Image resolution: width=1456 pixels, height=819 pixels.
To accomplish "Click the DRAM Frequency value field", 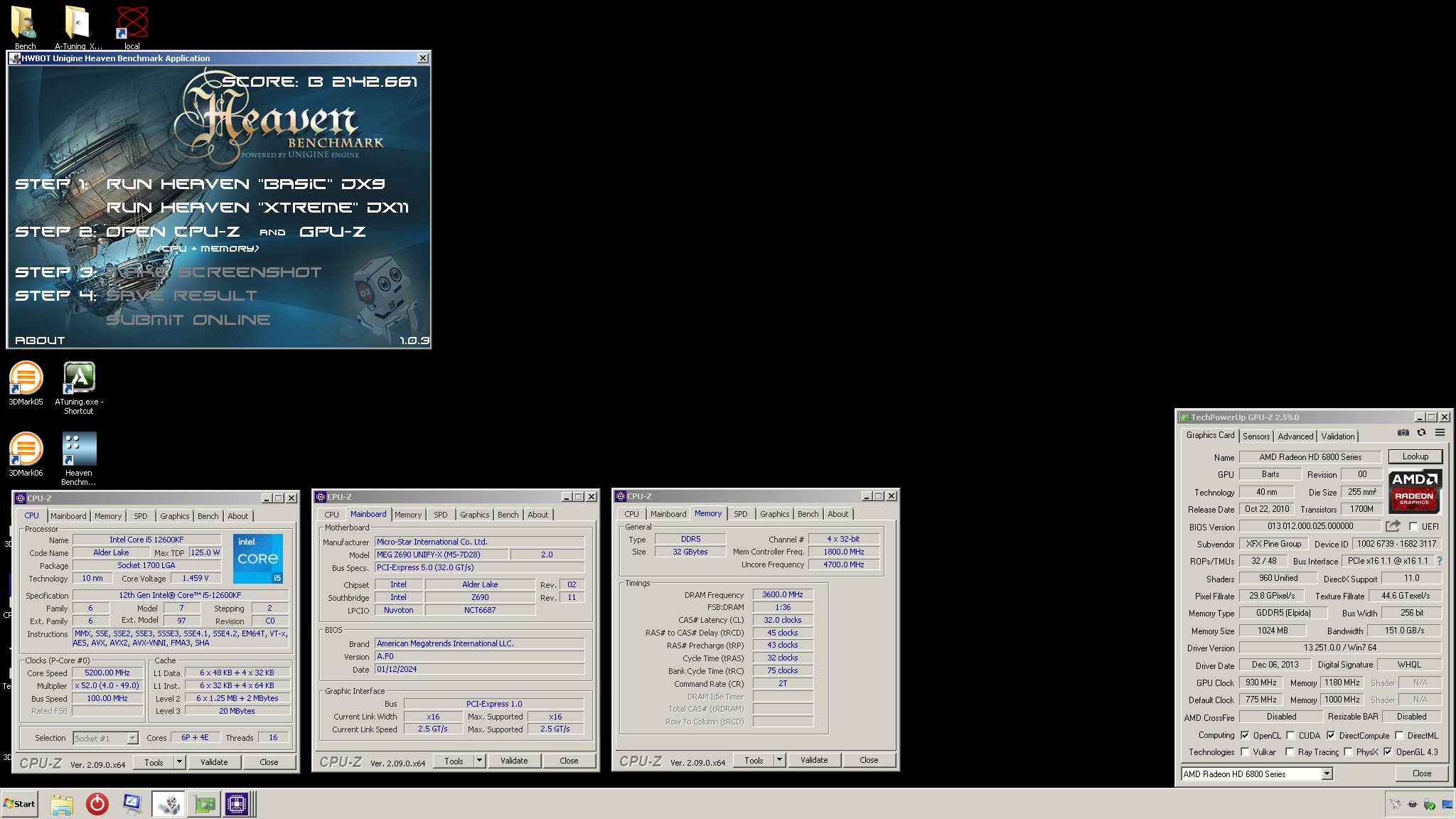I will click(x=783, y=594).
